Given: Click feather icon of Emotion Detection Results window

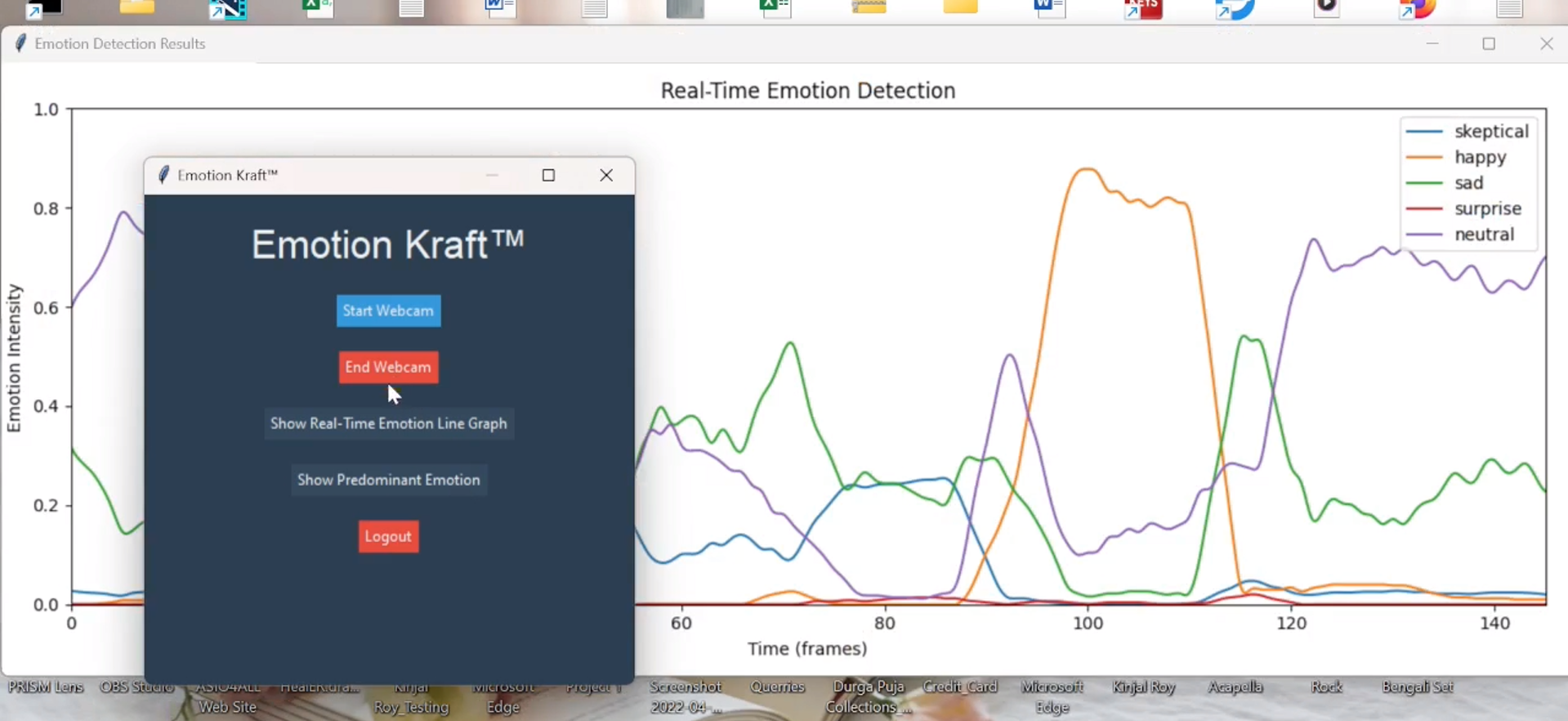Looking at the screenshot, I should pyautogui.click(x=20, y=44).
